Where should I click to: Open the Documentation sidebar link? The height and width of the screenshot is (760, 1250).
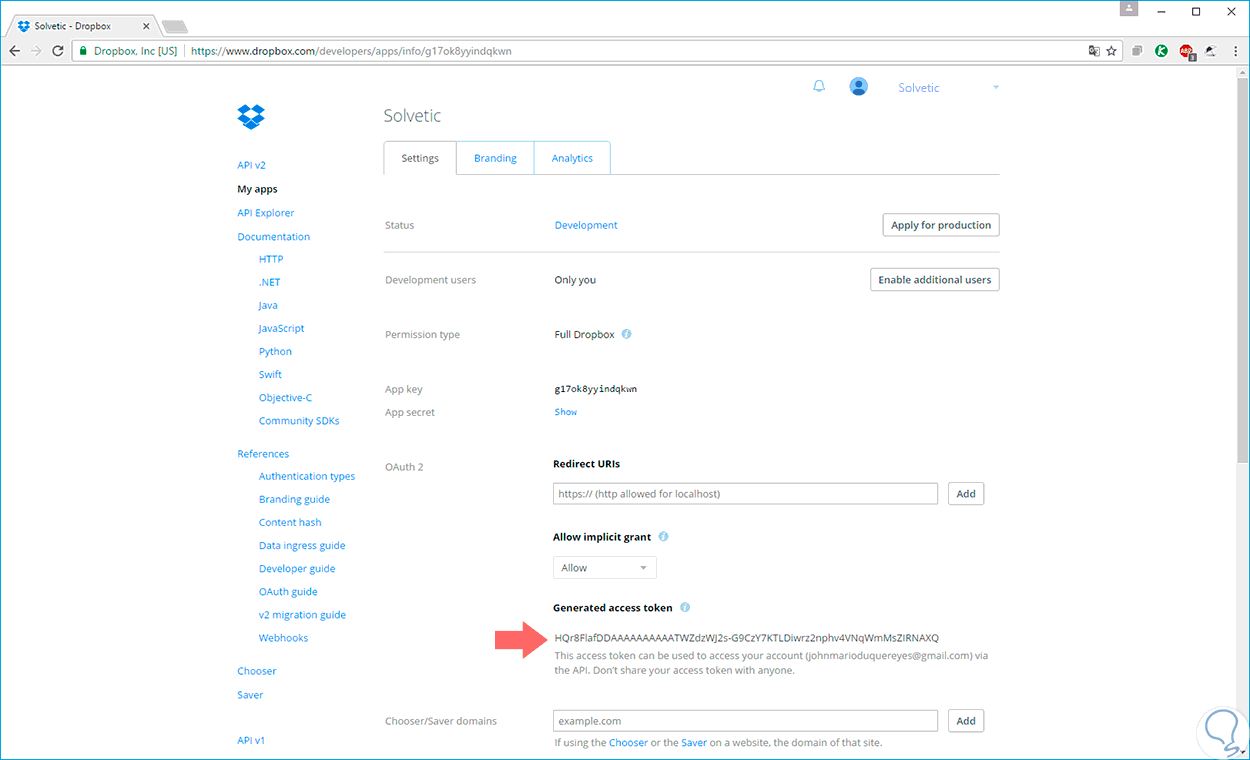pos(274,237)
